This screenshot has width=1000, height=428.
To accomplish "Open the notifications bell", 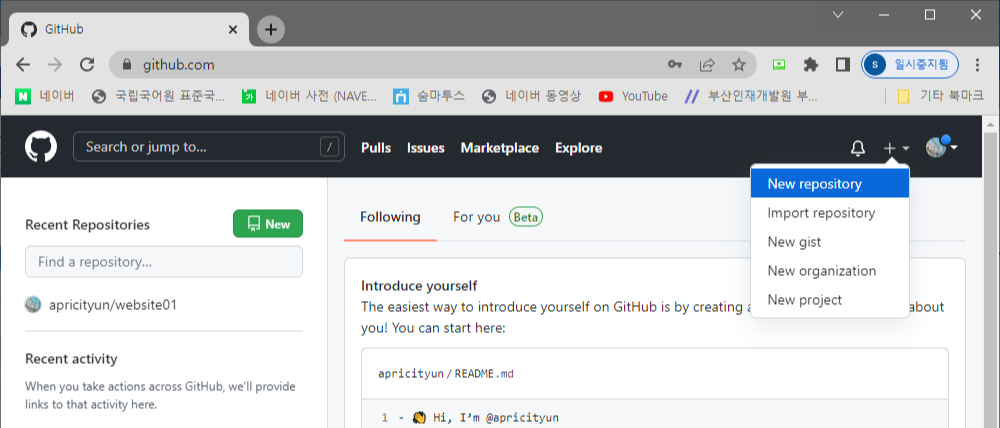I will pos(858,148).
